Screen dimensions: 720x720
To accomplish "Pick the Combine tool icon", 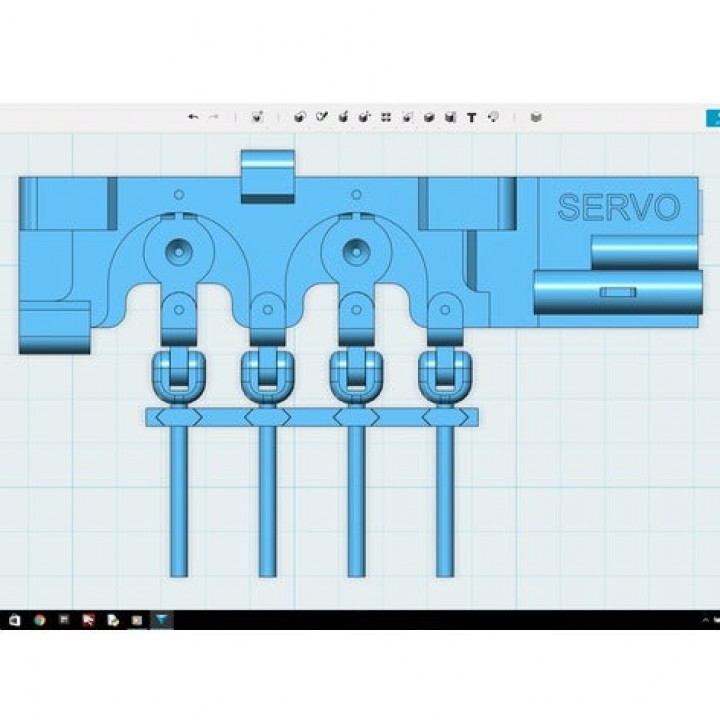I will point(429,117).
